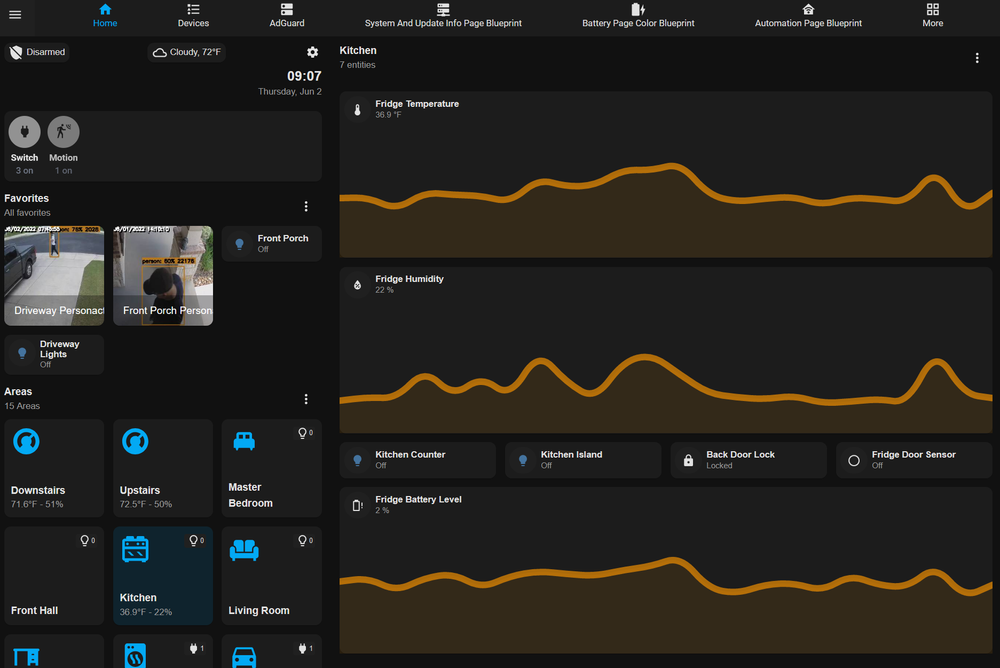This screenshot has height=668, width=1000.
Task: Open the Favorites options menu
Action: (x=306, y=206)
